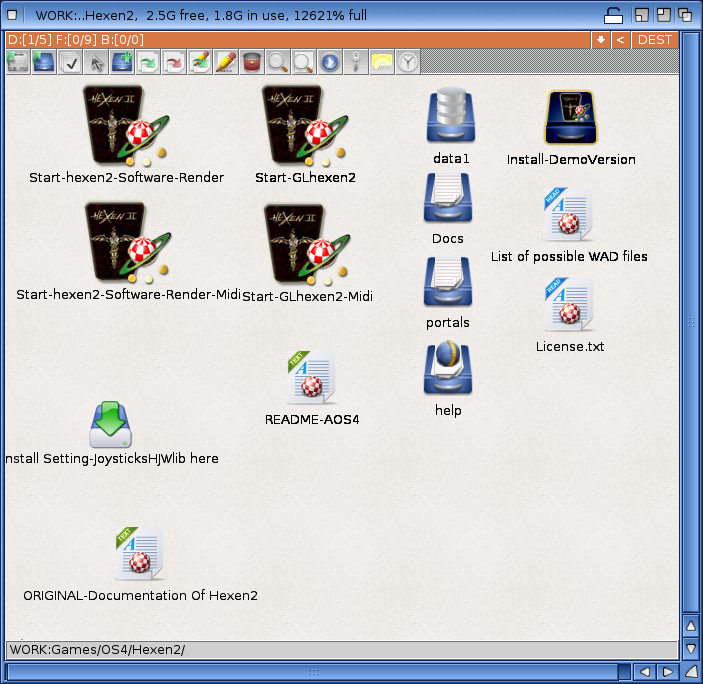This screenshot has width=703, height=684.
Task: Click the yellow pencil edit icon
Action: pos(226,62)
